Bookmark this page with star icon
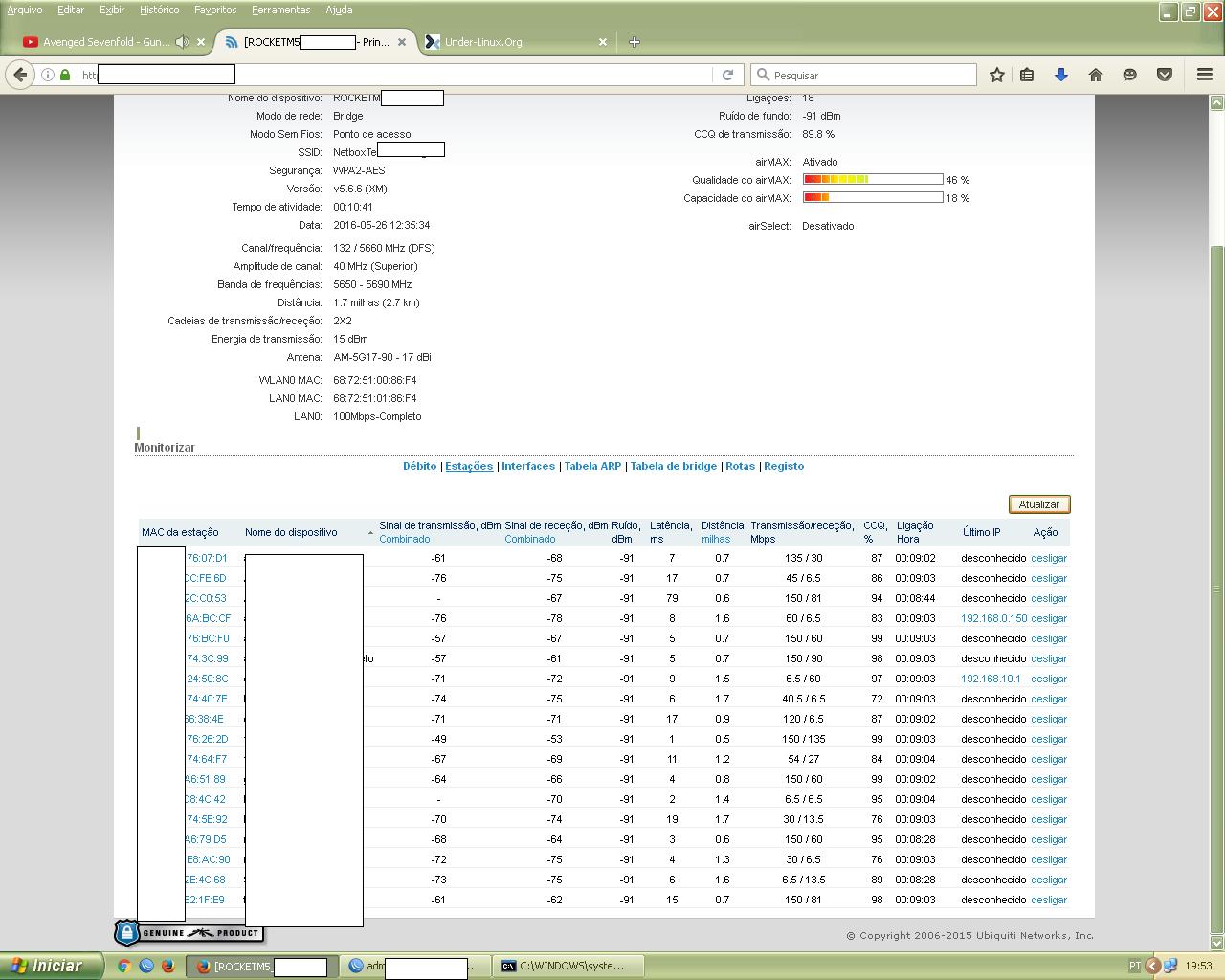The height and width of the screenshot is (980, 1225). pos(996,75)
